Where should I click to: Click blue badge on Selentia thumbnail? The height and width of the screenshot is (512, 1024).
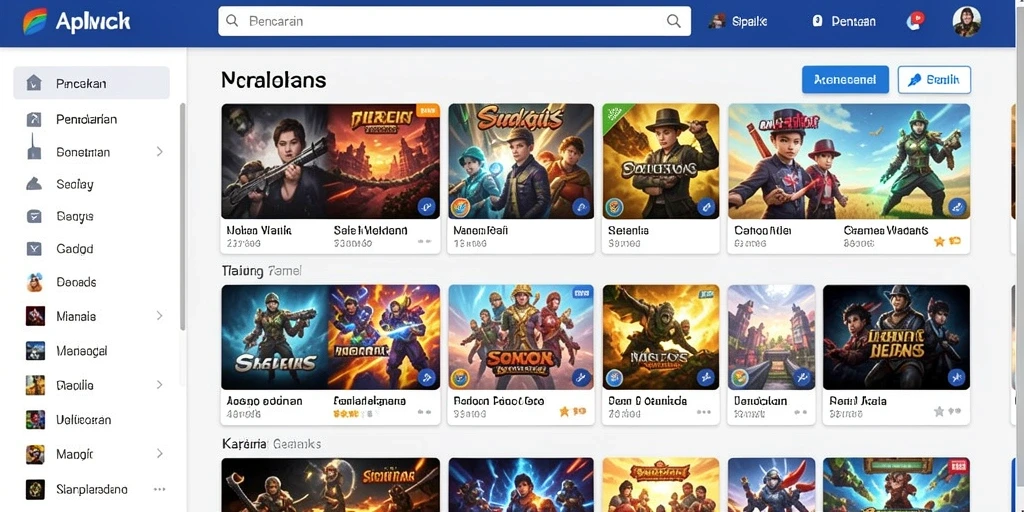705,207
